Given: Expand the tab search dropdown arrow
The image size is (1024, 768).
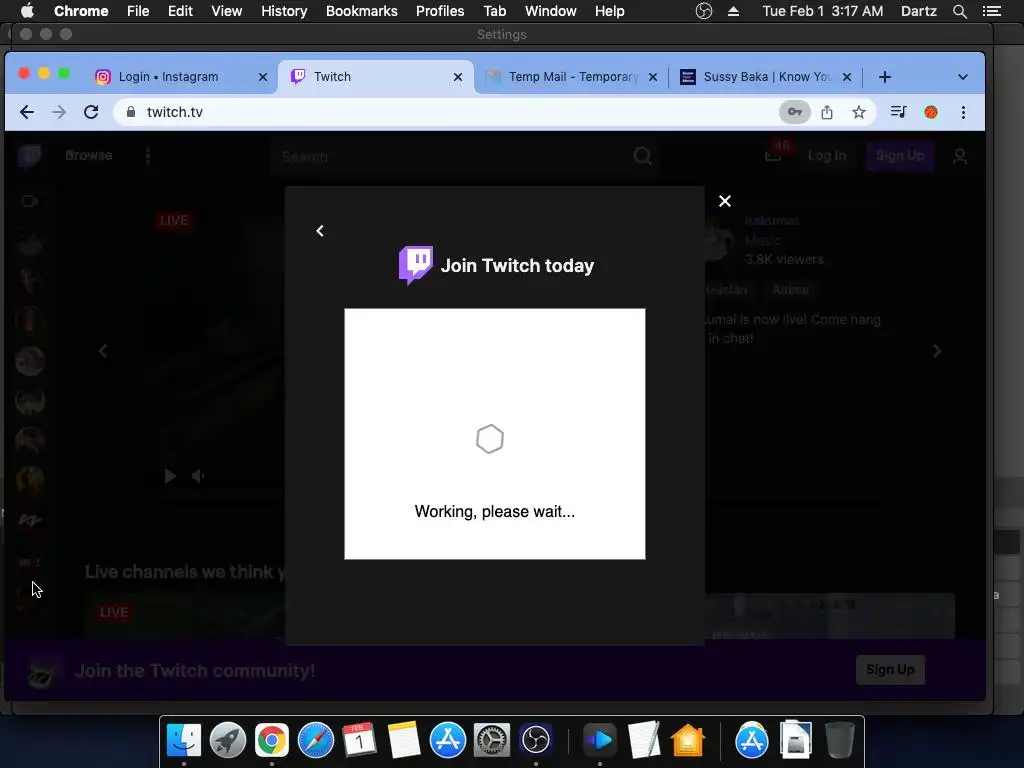Looking at the screenshot, I should pos(963,77).
